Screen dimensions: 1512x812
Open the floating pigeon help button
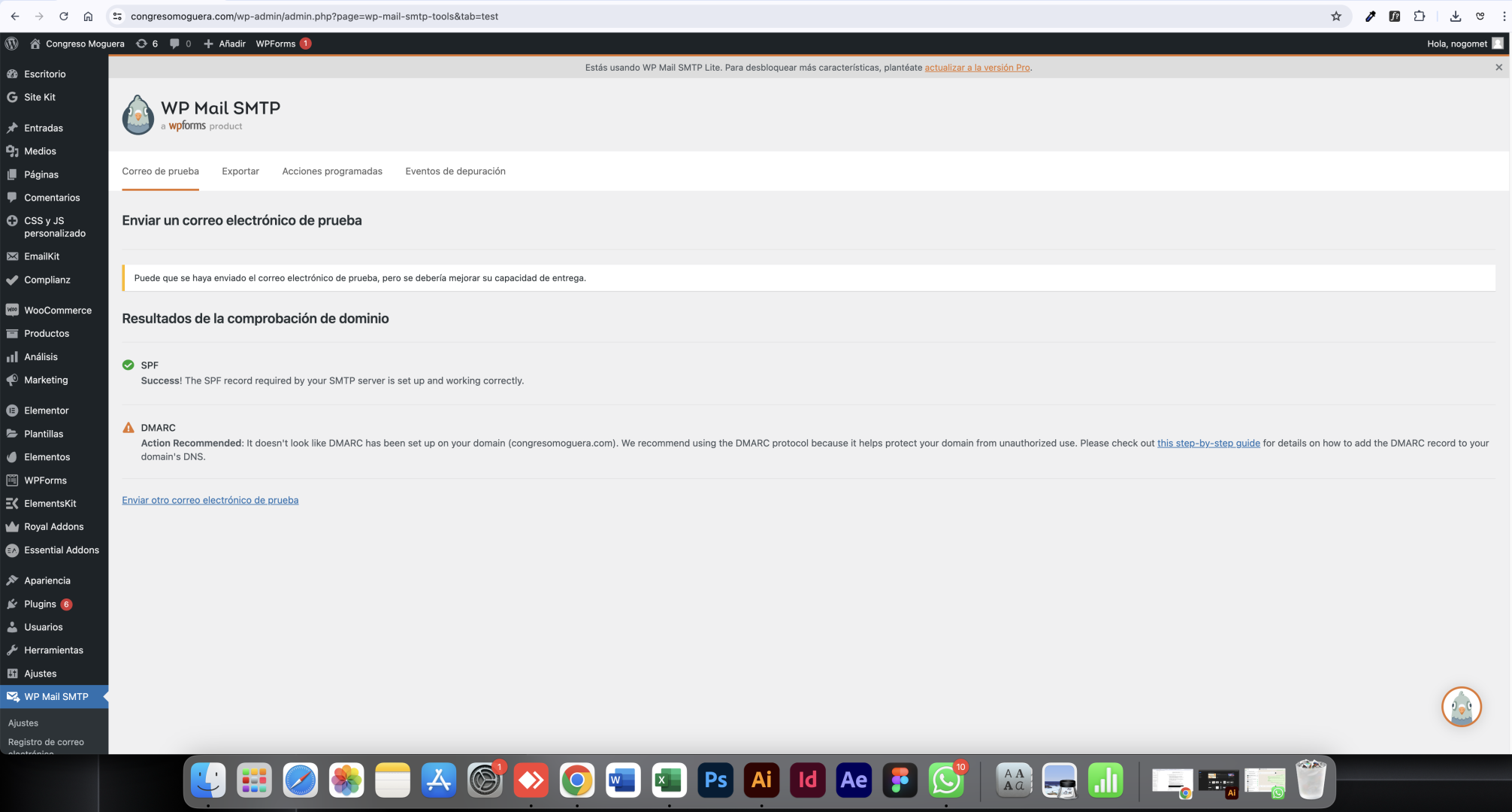pyautogui.click(x=1461, y=707)
